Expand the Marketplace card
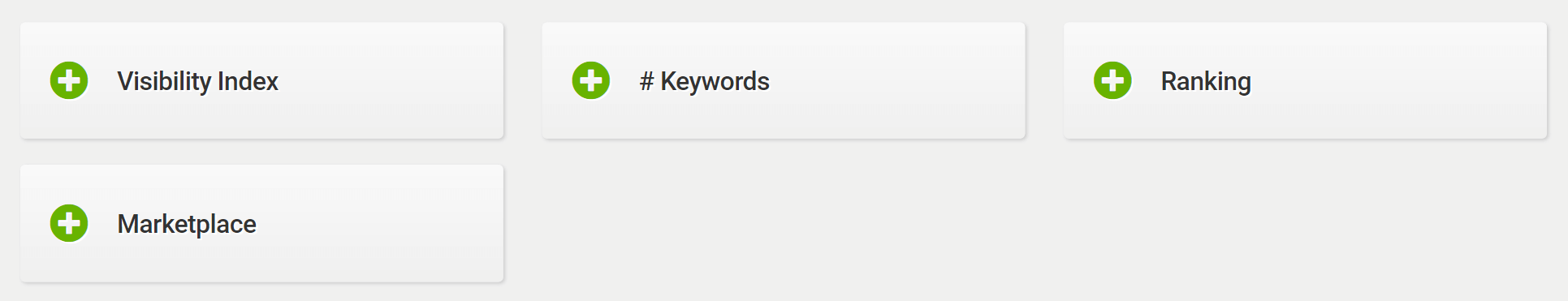The width and height of the screenshot is (1568, 301). click(x=261, y=223)
